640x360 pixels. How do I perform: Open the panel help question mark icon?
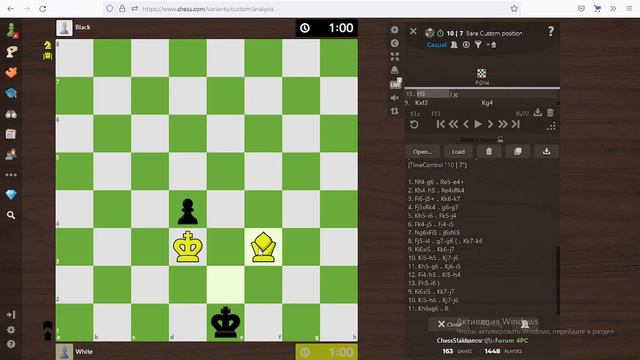pos(551,31)
